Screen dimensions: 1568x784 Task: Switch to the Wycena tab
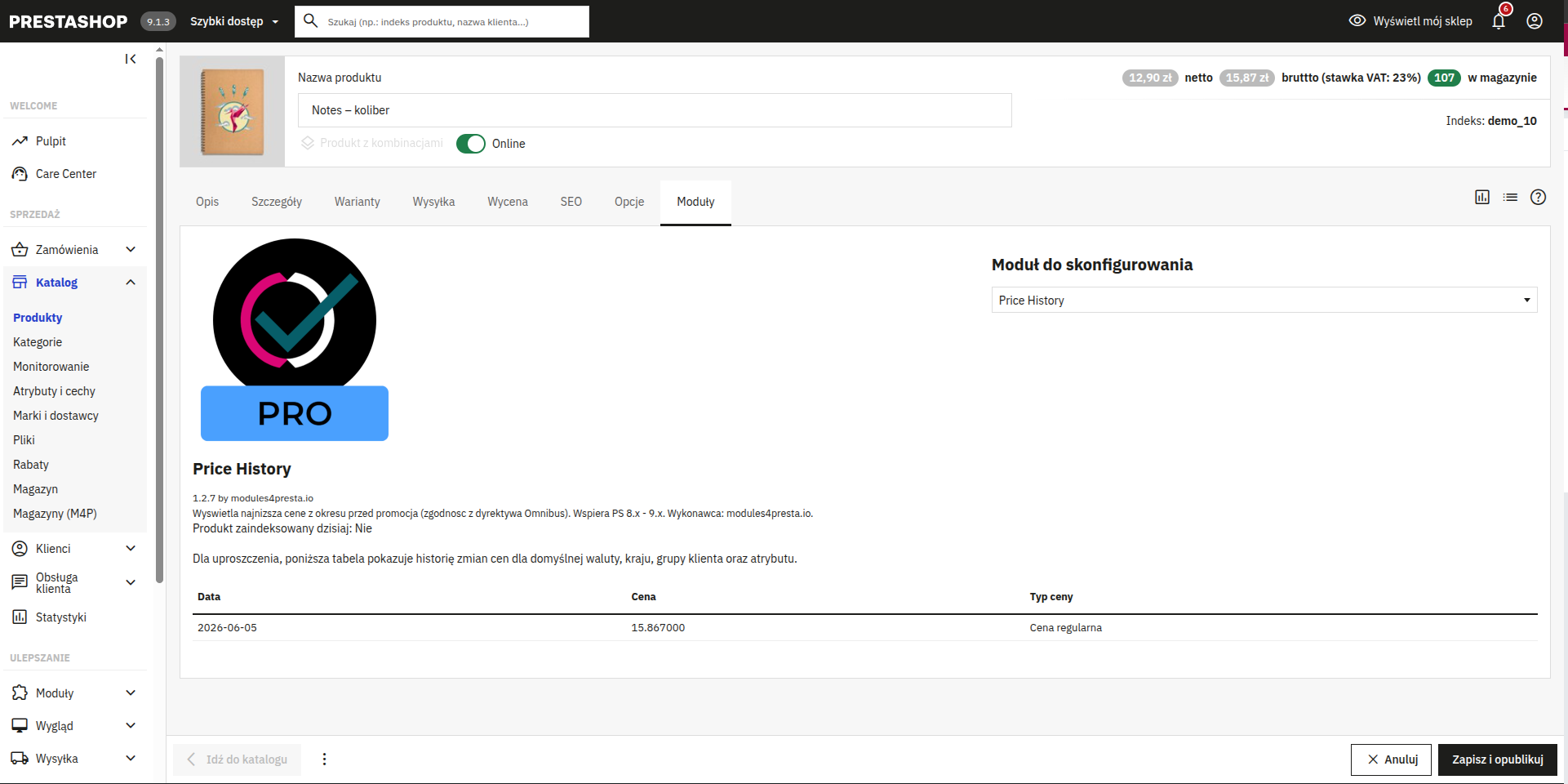coord(508,202)
